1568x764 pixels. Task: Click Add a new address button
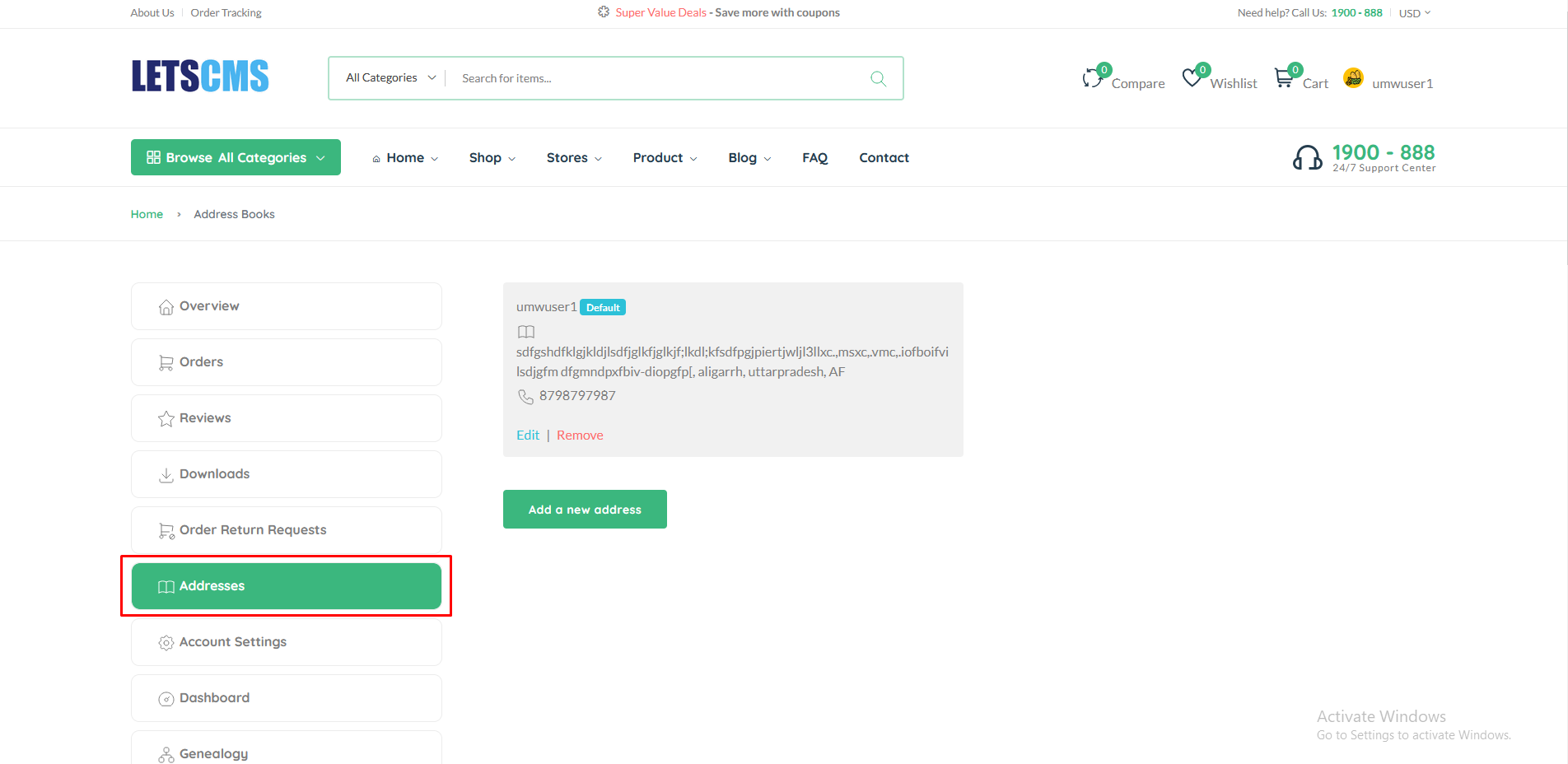(x=585, y=510)
